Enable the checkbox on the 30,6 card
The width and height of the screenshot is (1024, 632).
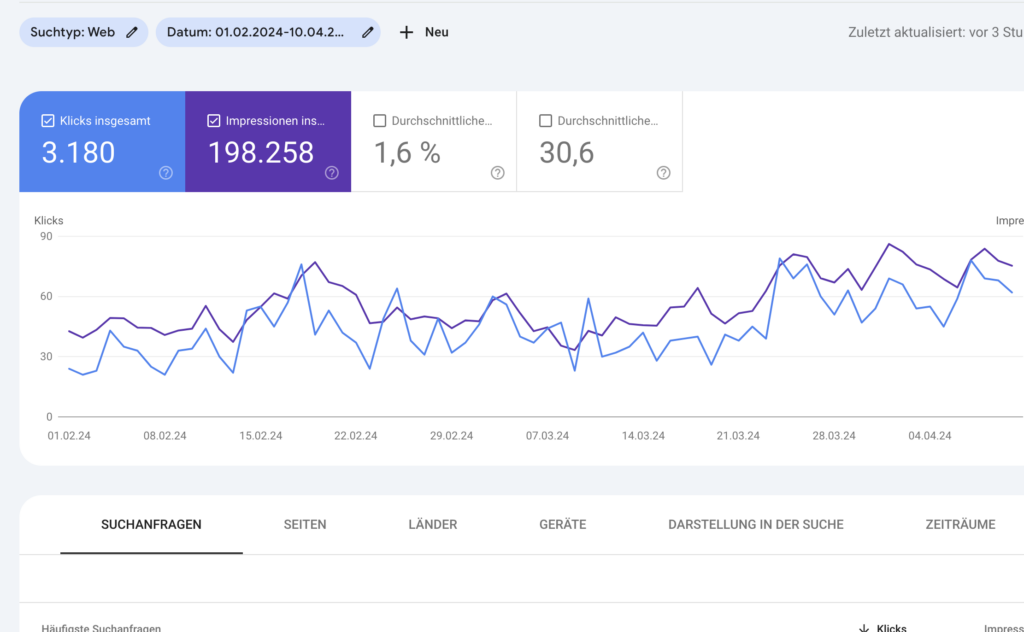coord(545,121)
